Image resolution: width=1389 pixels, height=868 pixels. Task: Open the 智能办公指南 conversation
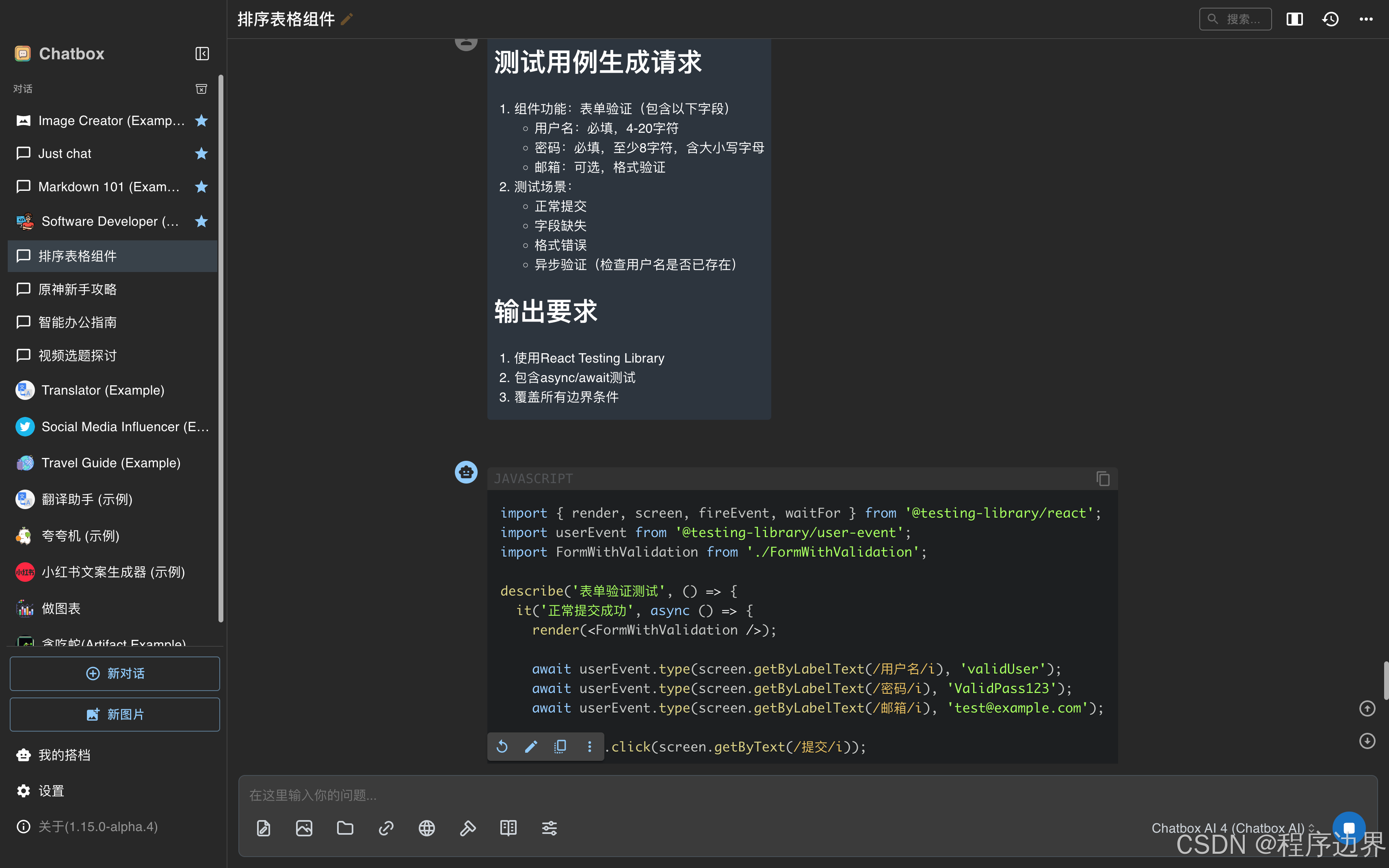coord(112,322)
